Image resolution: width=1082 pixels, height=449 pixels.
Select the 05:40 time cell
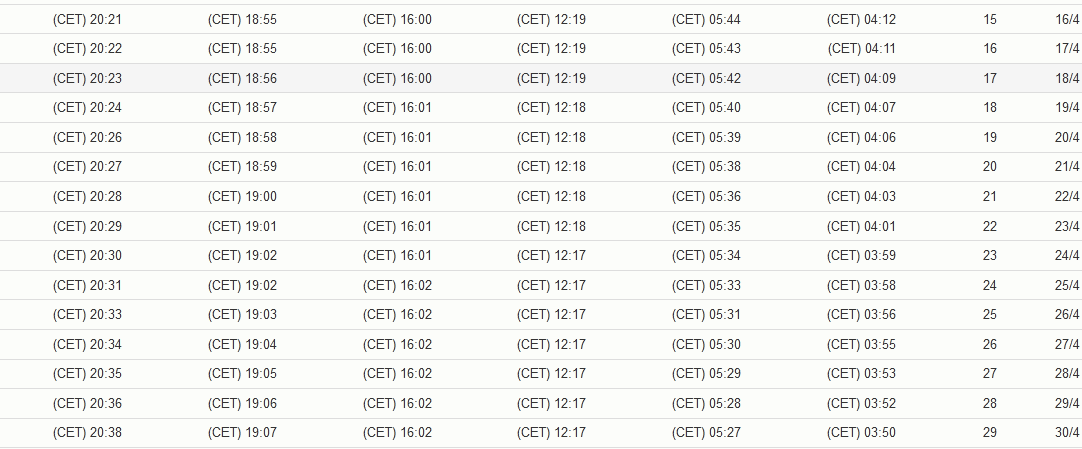[x=707, y=108]
